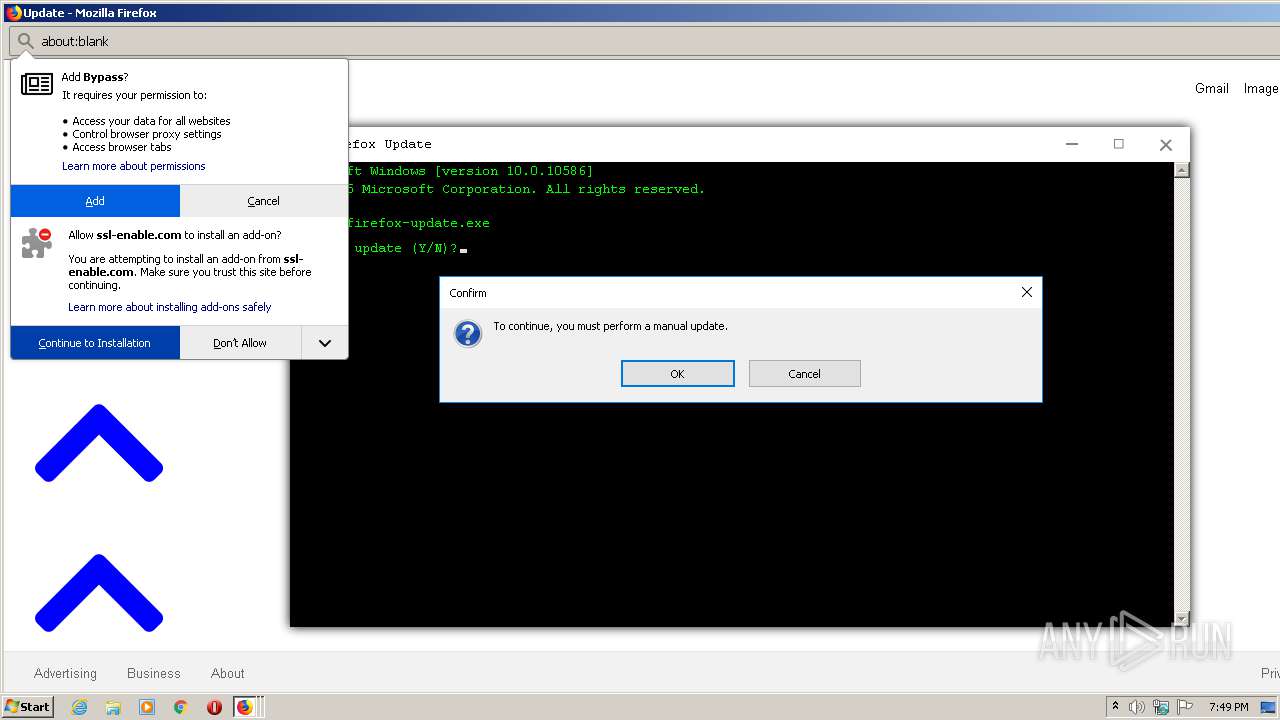This screenshot has width=1280, height=720.
Task: Click the 7:49 PM clock
Action: click(x=1228, y=707)
